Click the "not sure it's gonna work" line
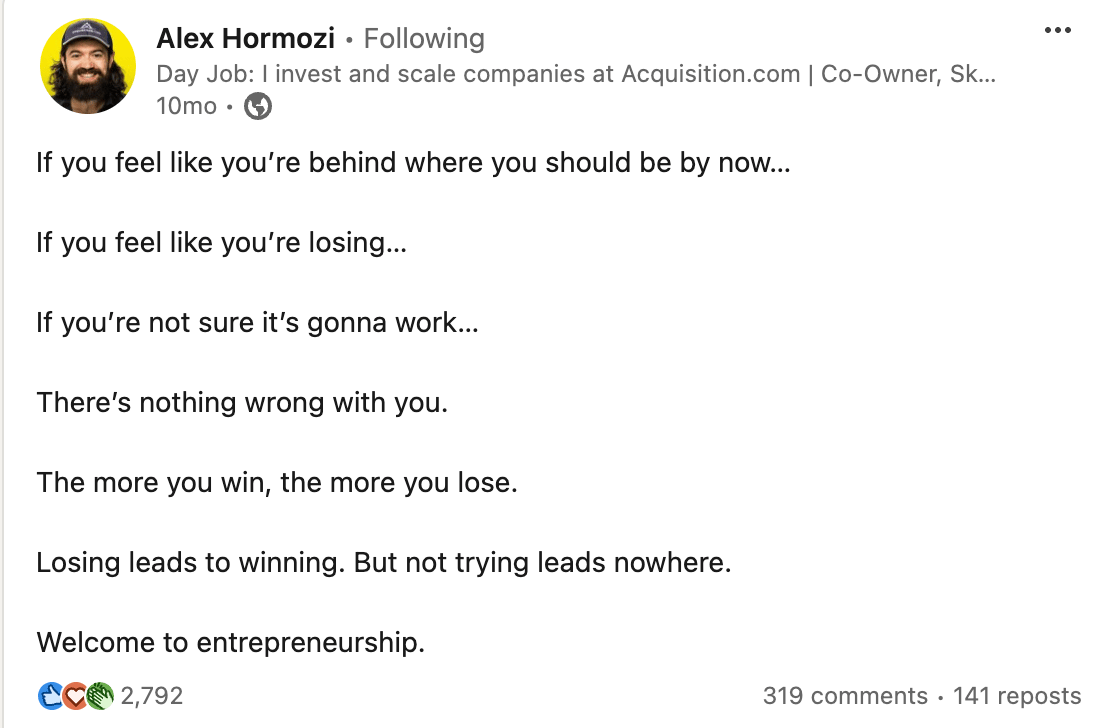The width and height of the screenshot is (1112, 728). 258,323
